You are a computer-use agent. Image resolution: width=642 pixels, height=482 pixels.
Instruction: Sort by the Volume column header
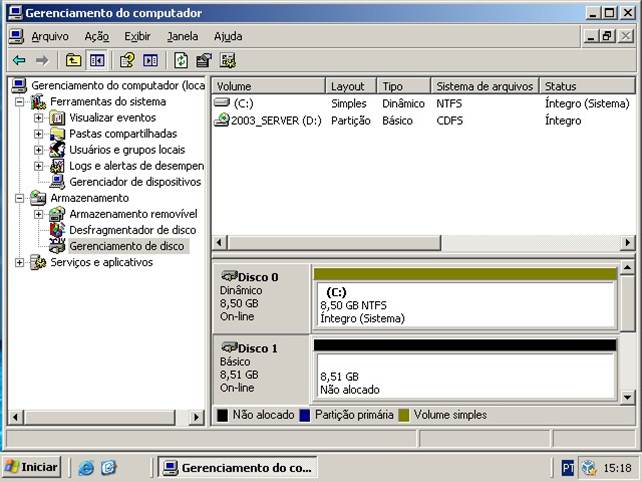coord(269,86)
